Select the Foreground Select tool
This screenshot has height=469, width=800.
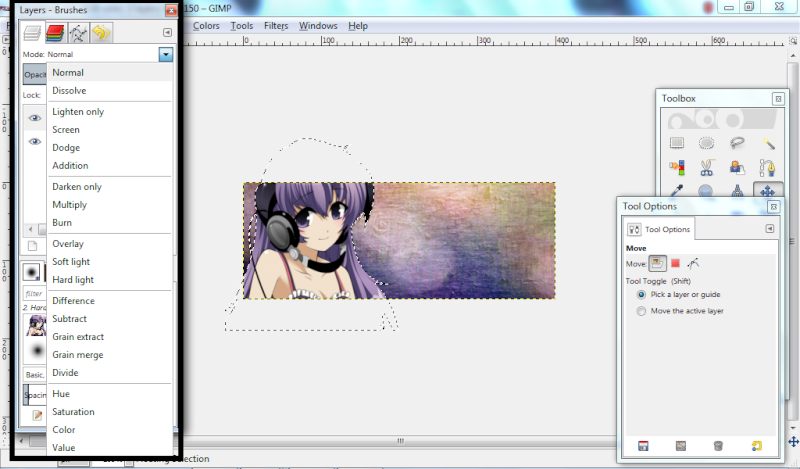tap(737, 167)
